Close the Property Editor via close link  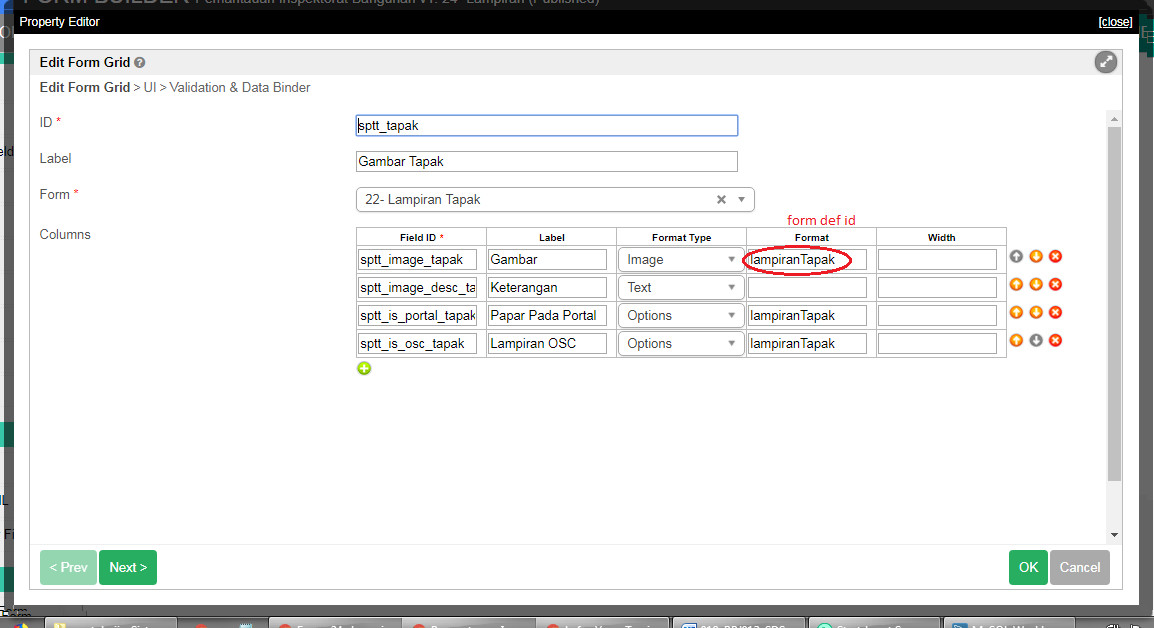pos(1114,22)
